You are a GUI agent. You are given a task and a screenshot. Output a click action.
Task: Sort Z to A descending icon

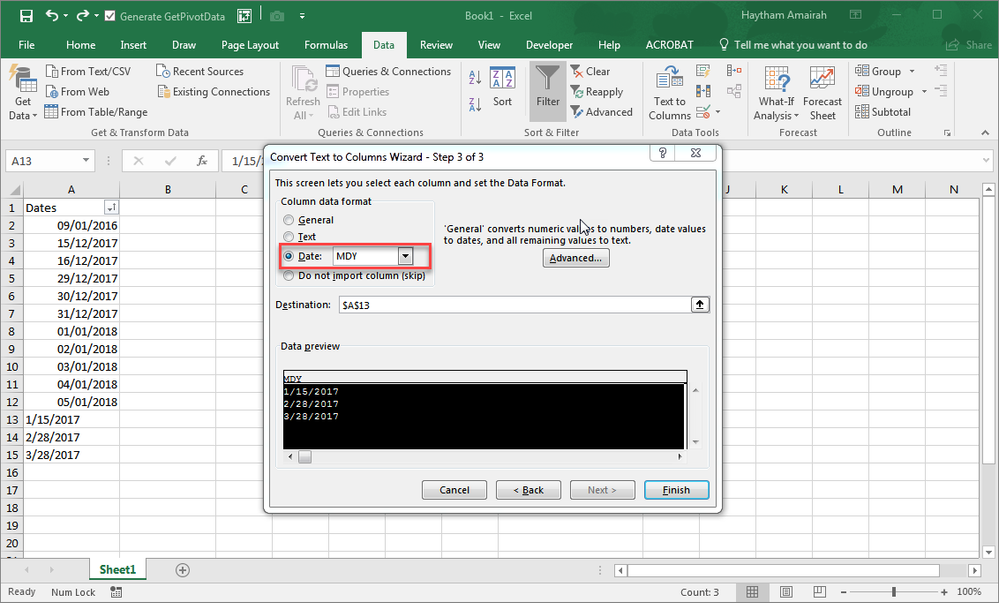tap(475, 105)
